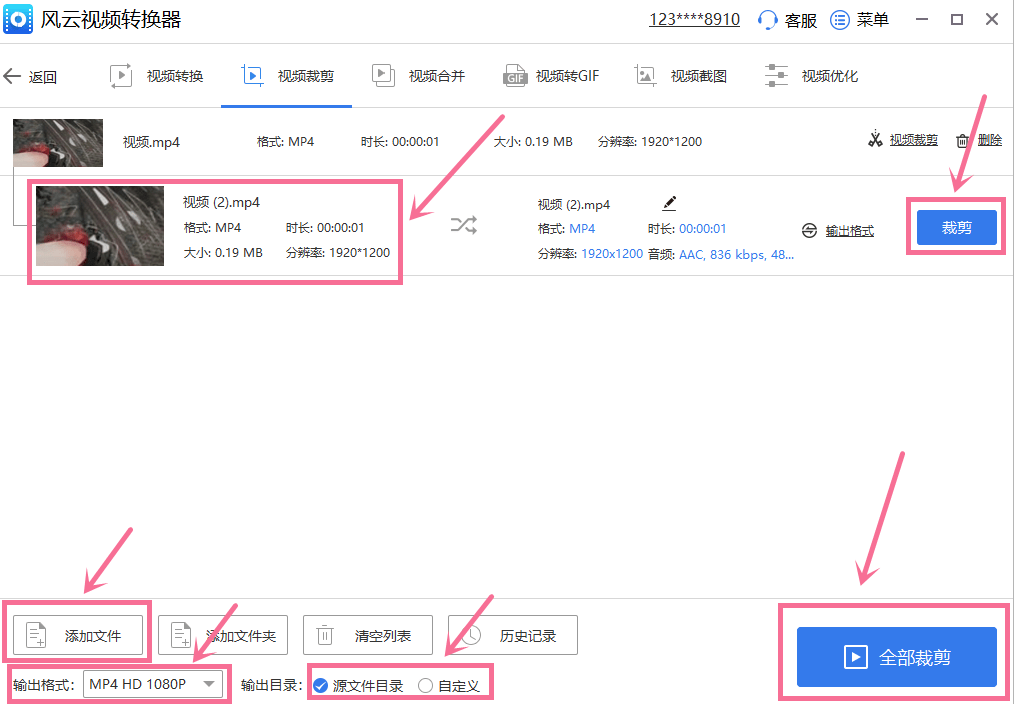1014x704 pixels.
Task: Select the 源文件目录 radio option
Action: coord(358,685)
